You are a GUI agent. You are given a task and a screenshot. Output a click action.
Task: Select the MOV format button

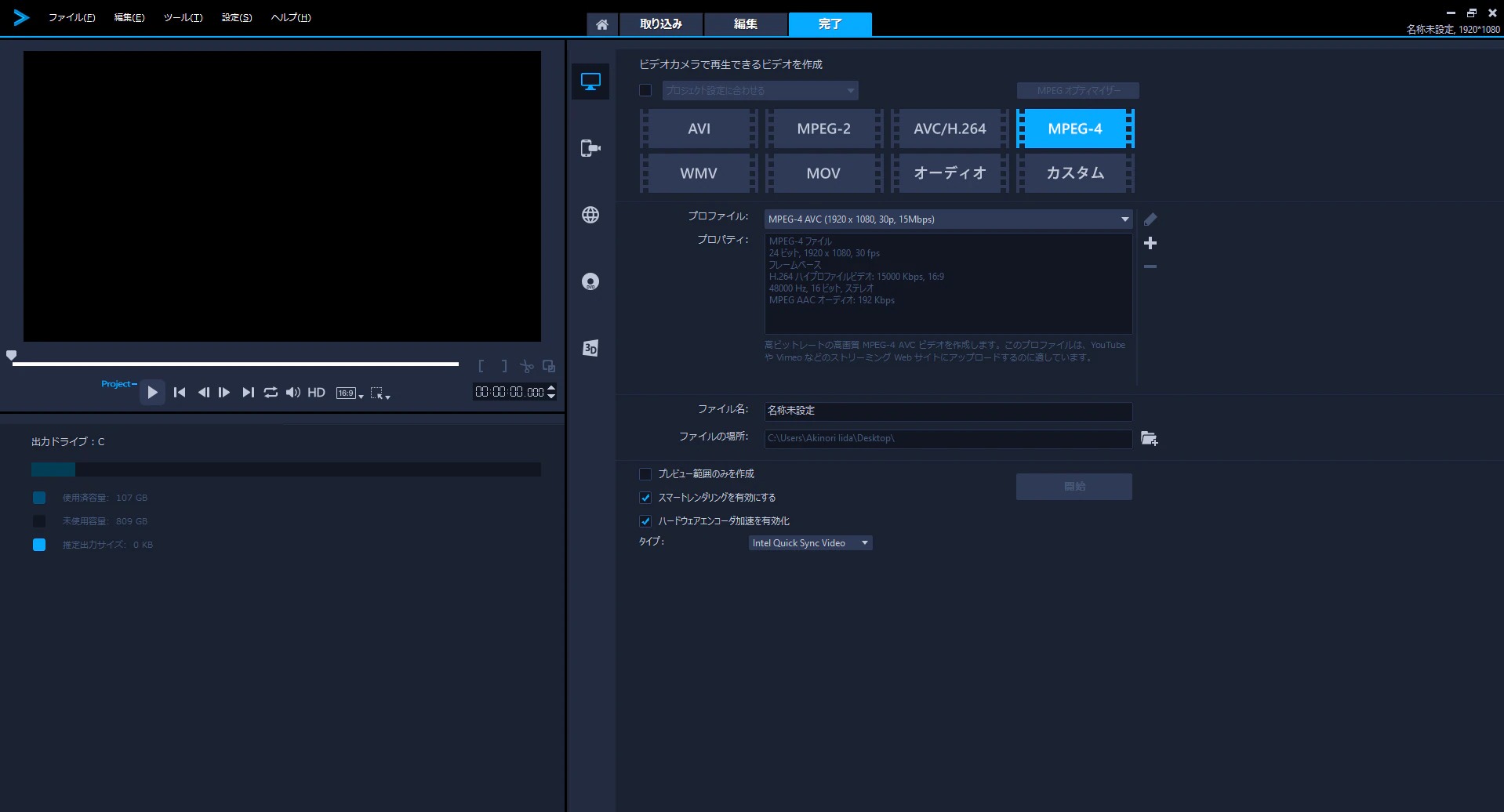[x=823, y=173]
